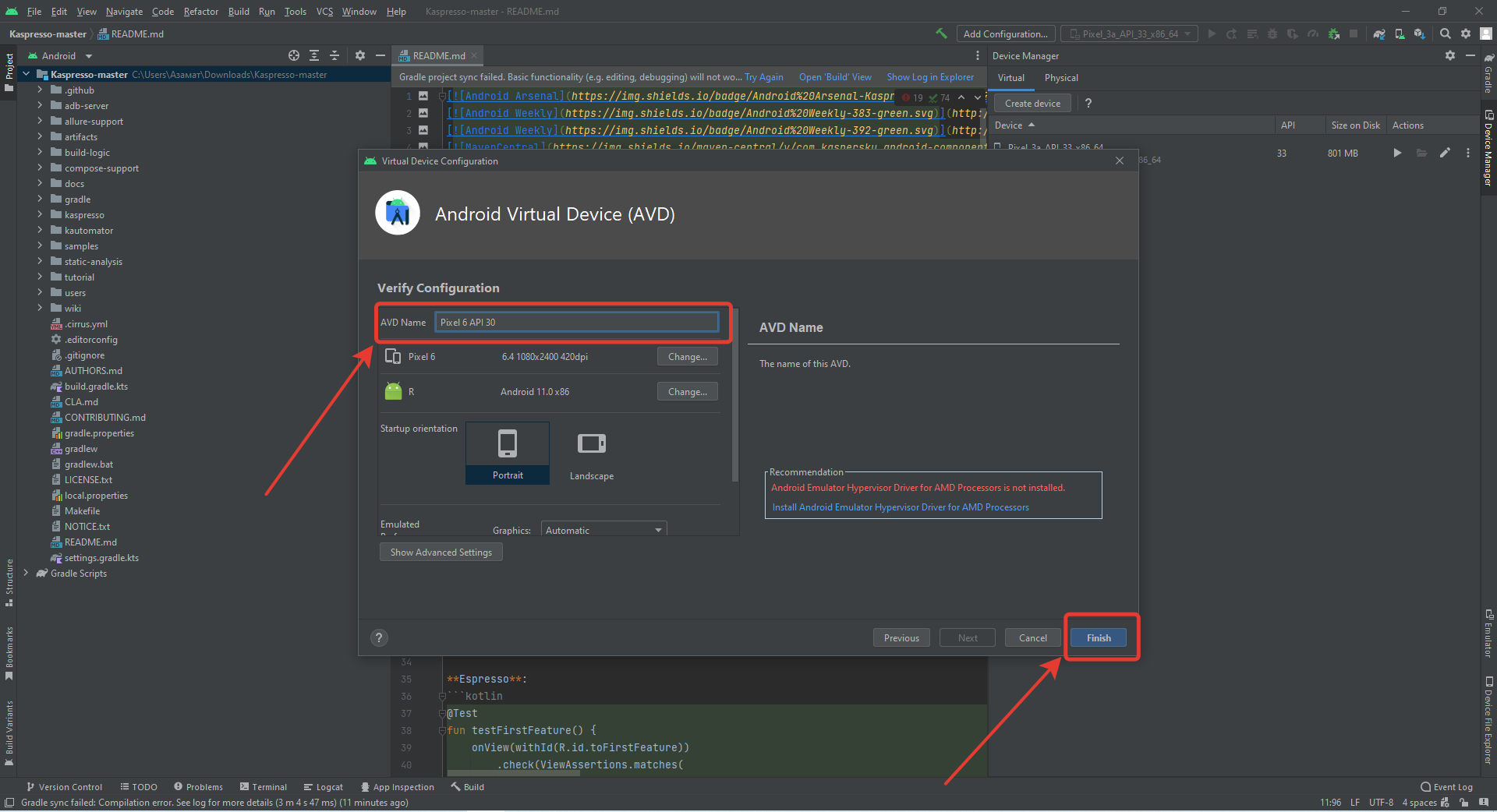Click Change button for Android 11.0 image
The height and width of the screenshot is (812, 1497).
(x=688, y=391)
